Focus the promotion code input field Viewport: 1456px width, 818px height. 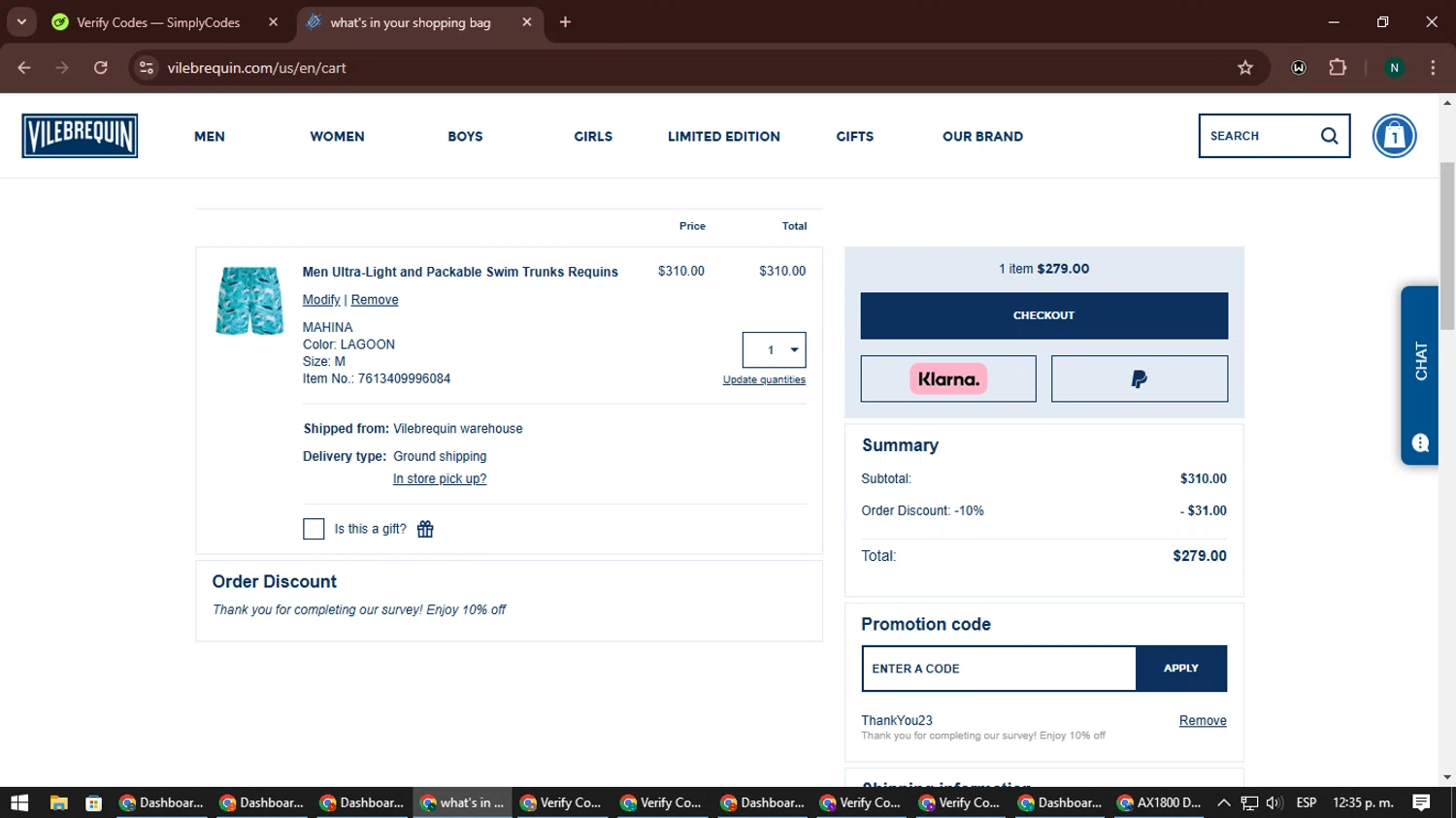(999, 669)
